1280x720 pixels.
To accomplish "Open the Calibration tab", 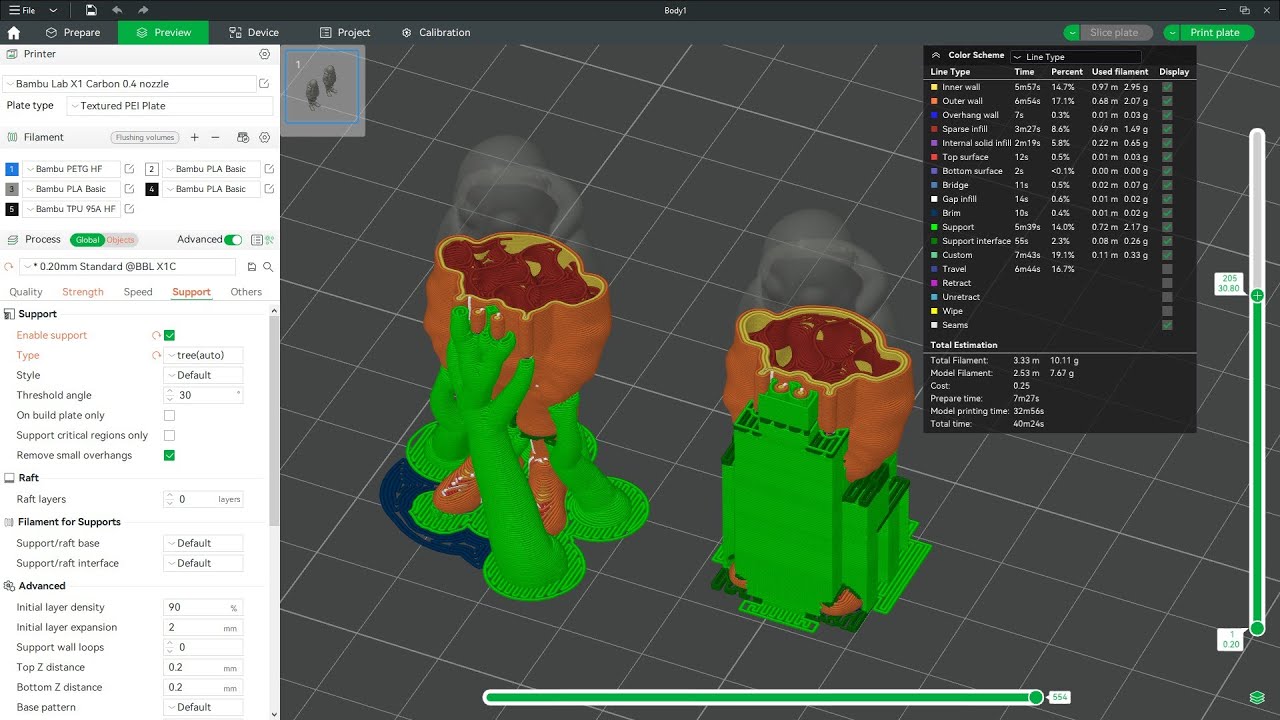I will pos(435,33).
